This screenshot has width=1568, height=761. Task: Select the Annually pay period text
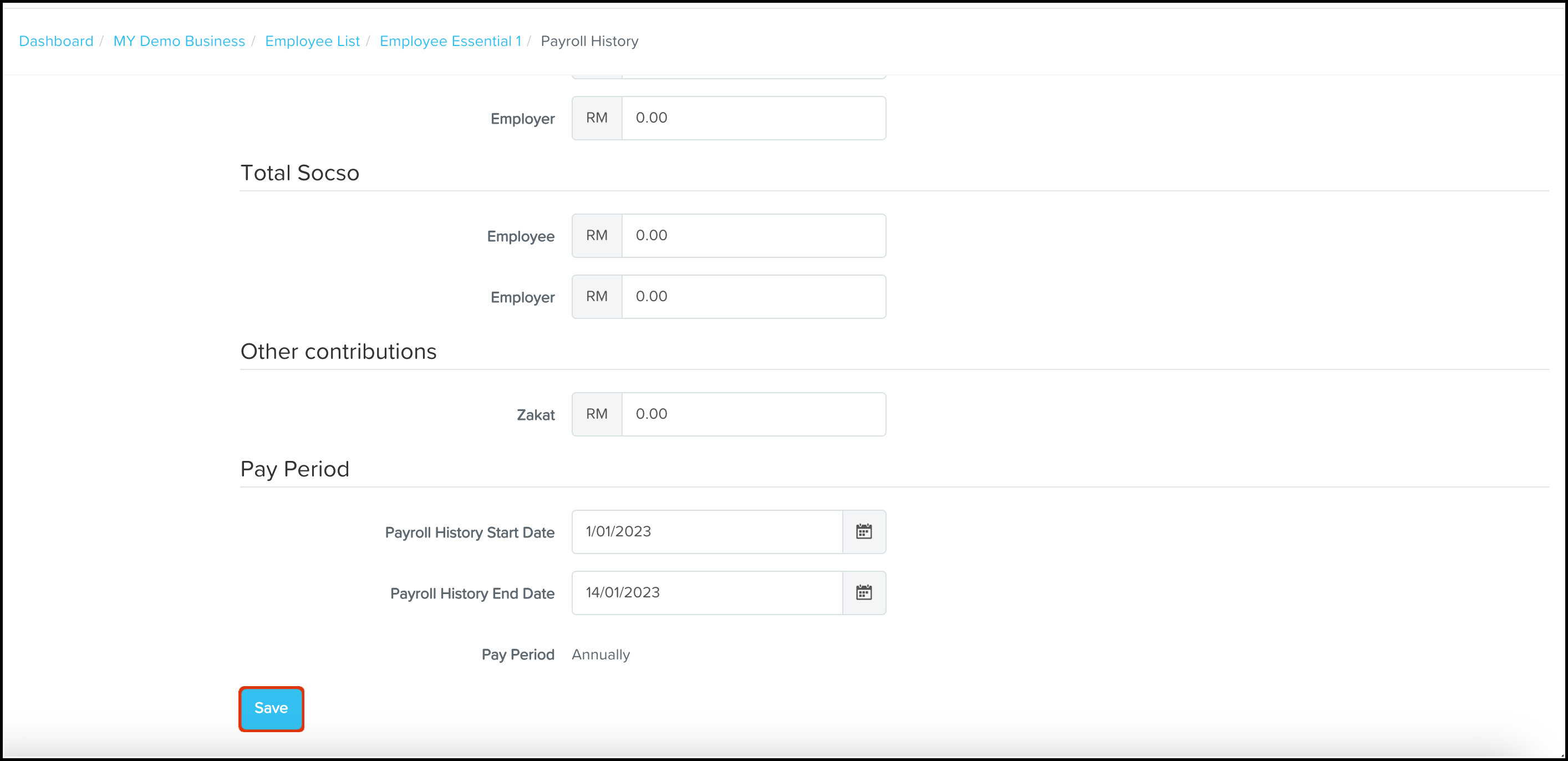[x=601, y=655]
